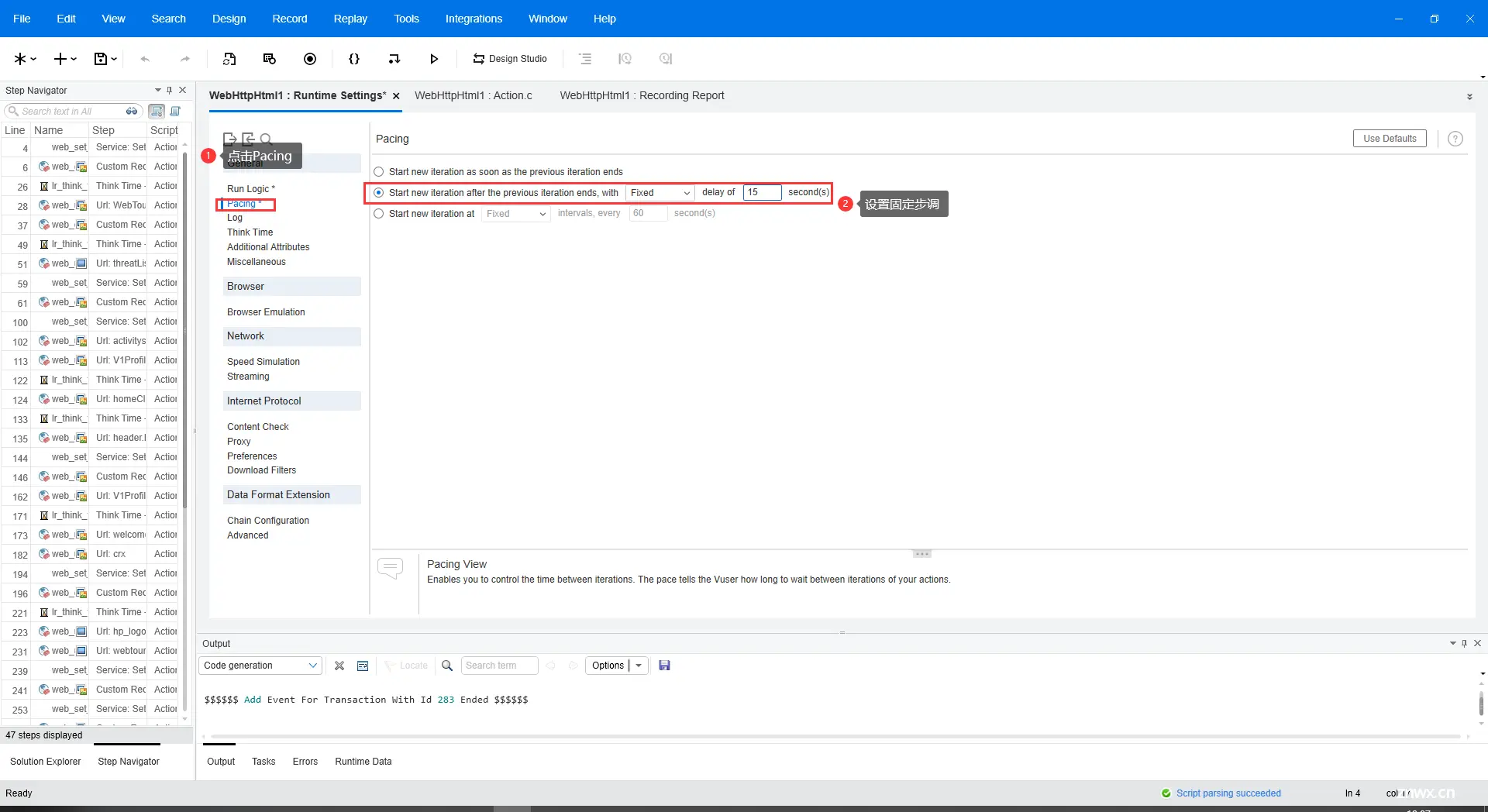Open the Download Filters settings

pyautogui.click(x=261, y=470)
